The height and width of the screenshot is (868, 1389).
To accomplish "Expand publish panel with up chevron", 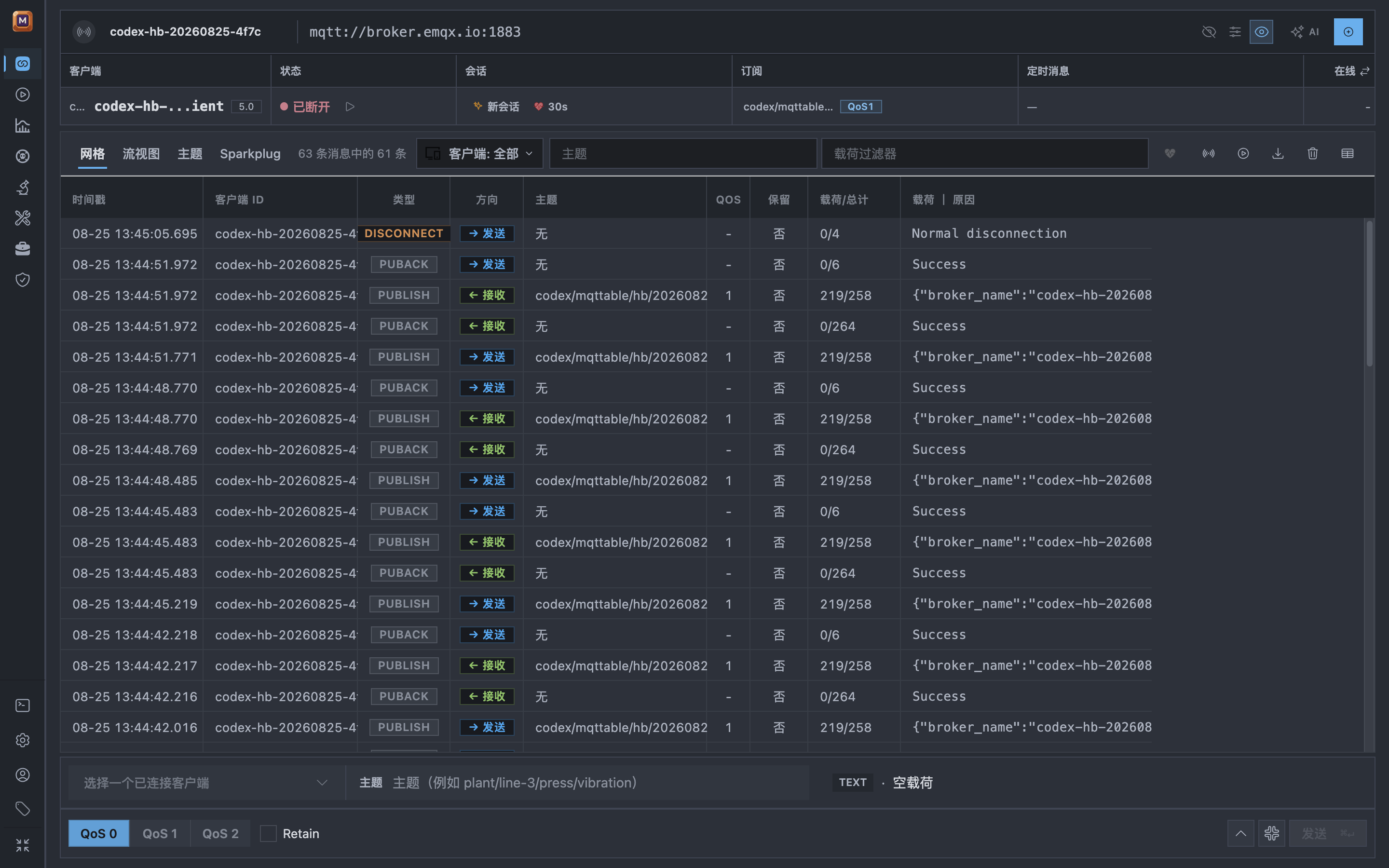I will (x=1241, y=833).
